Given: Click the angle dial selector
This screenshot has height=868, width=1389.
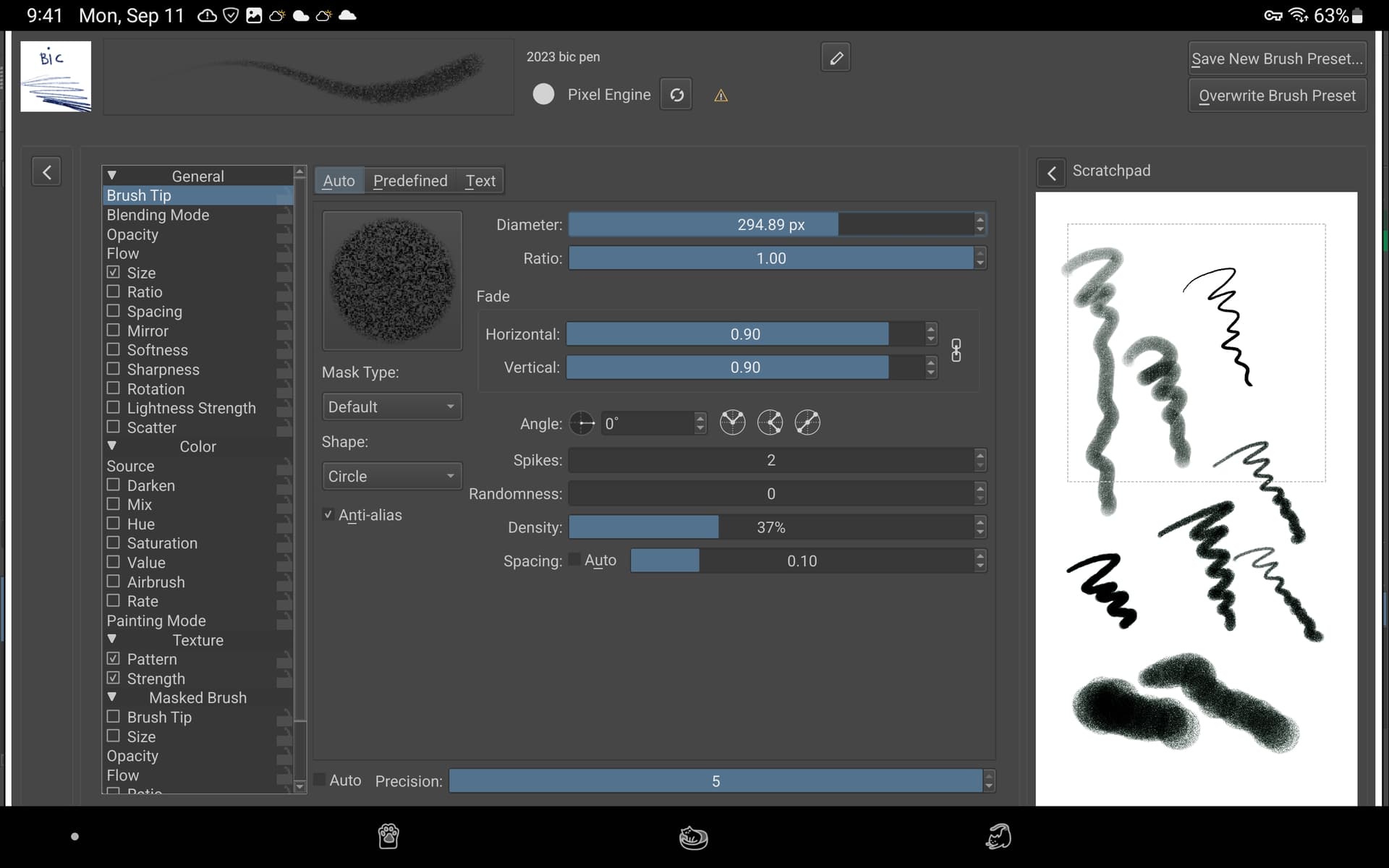Looking at the screenshot, I should [x=582, y=423].
